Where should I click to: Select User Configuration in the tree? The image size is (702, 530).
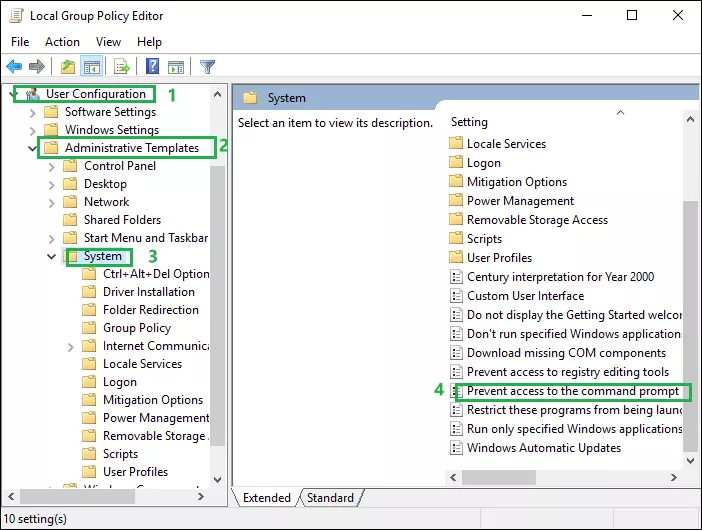96,94
